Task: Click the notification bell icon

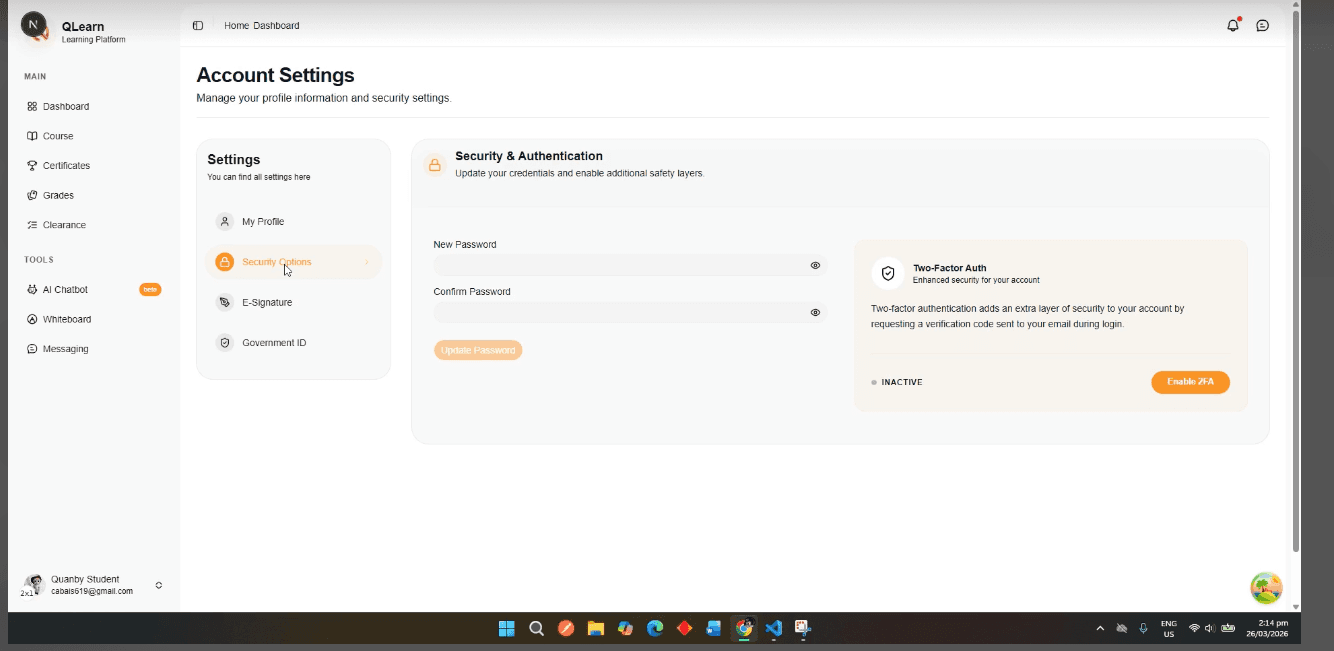Action: [x=1233, y=25]
